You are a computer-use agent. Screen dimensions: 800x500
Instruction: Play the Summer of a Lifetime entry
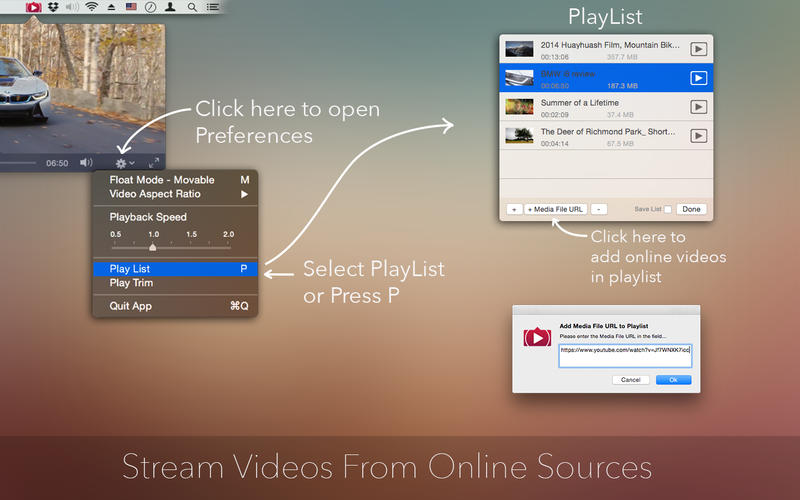click(x=698, y=107)
